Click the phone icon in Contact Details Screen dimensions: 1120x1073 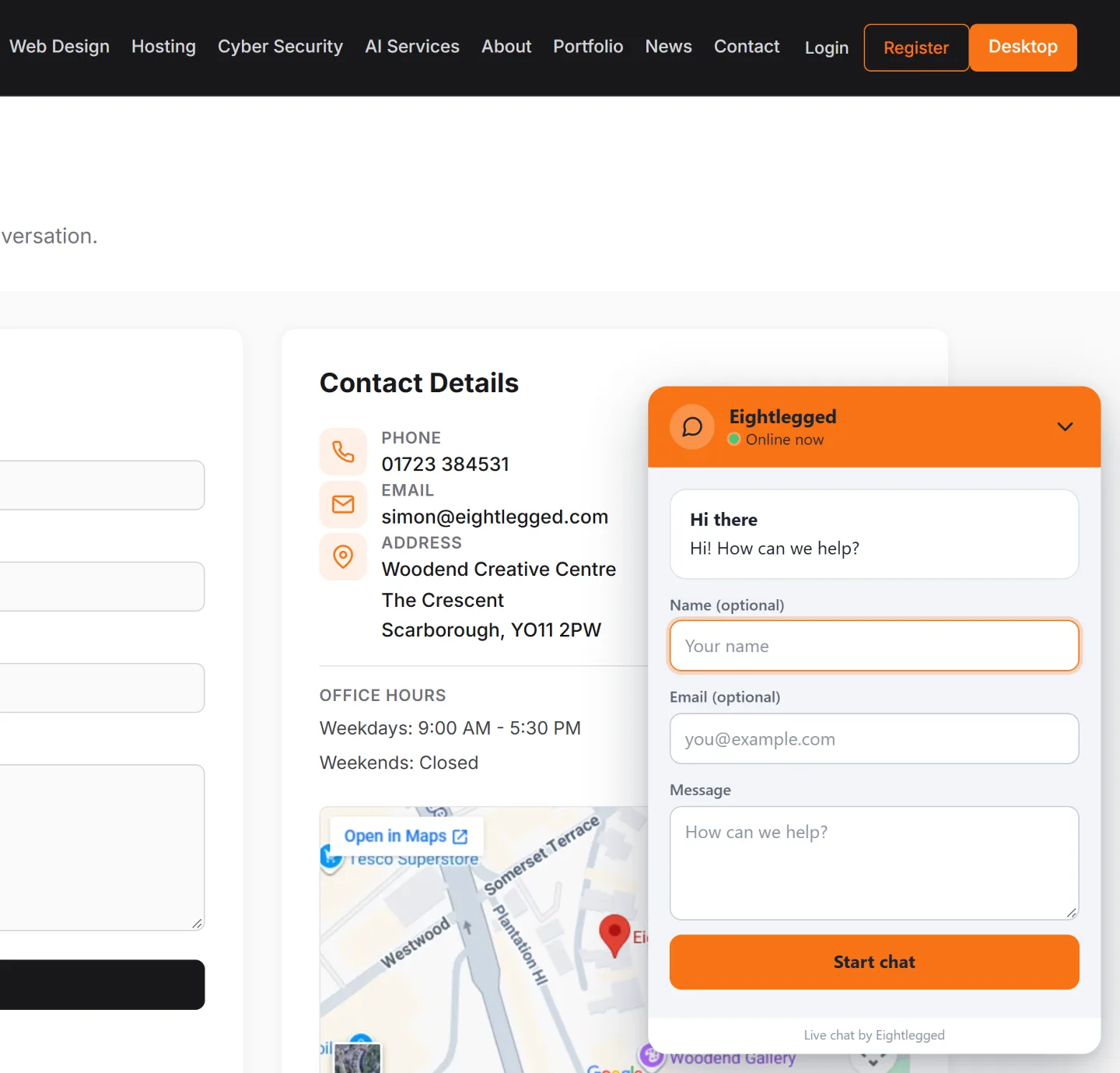343,451
